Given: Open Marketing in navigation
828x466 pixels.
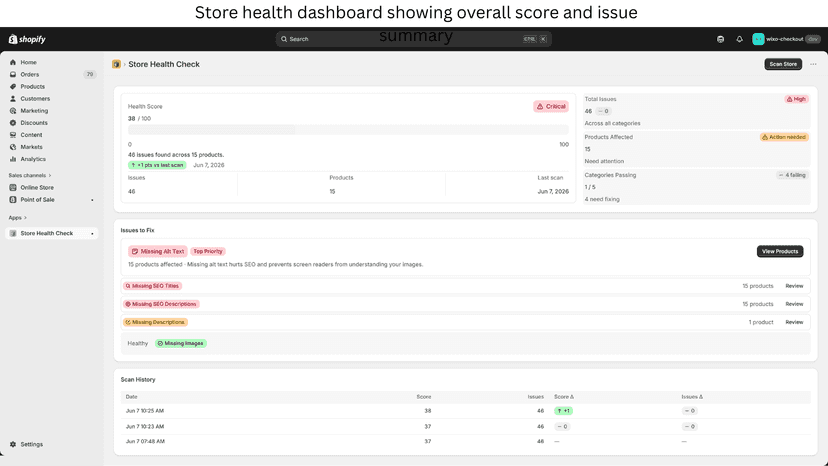Looking at the screenshot, I should click(34, 111).
